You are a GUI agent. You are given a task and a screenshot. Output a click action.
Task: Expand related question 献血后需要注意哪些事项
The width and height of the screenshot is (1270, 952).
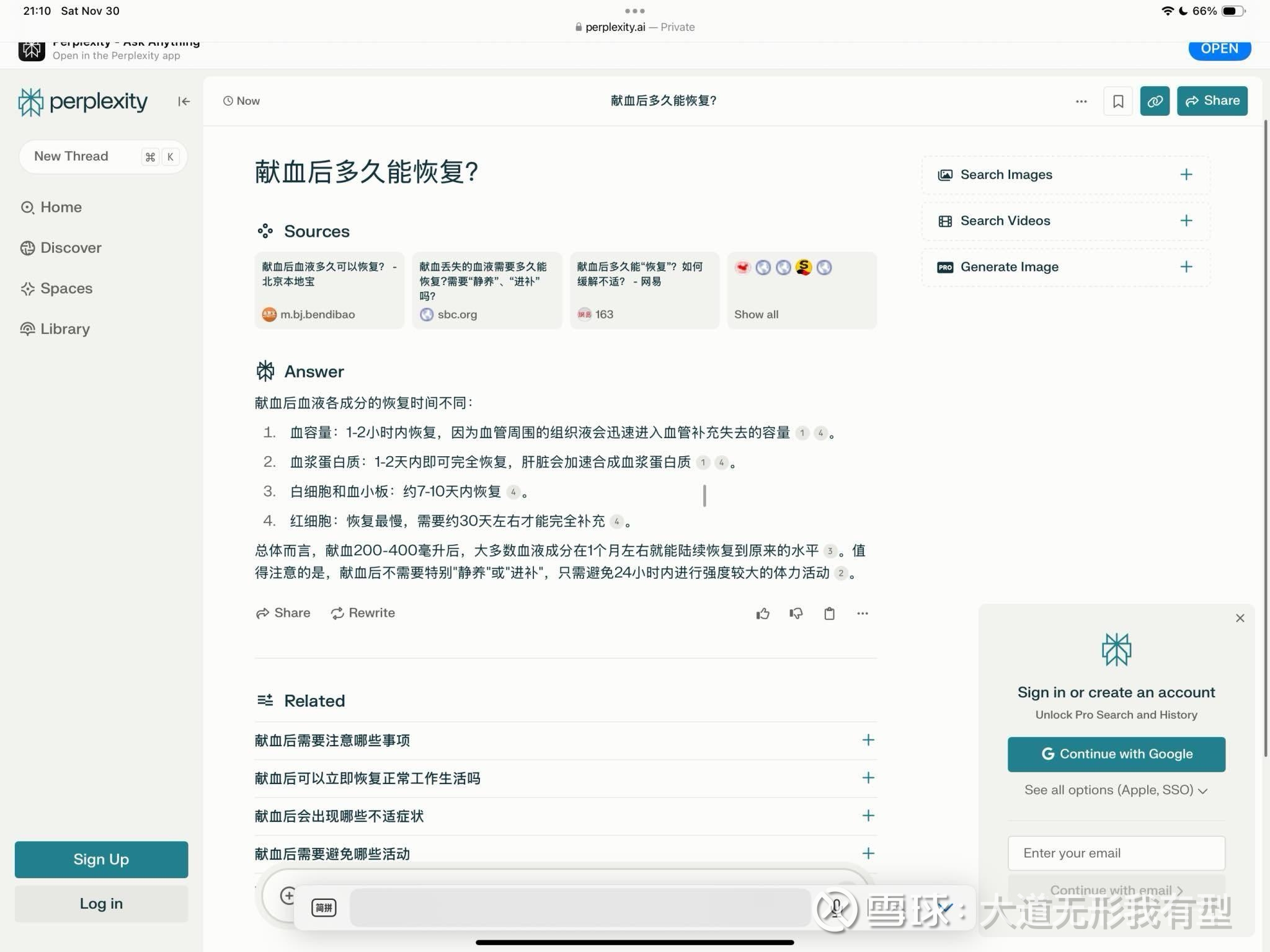(565, 741)
